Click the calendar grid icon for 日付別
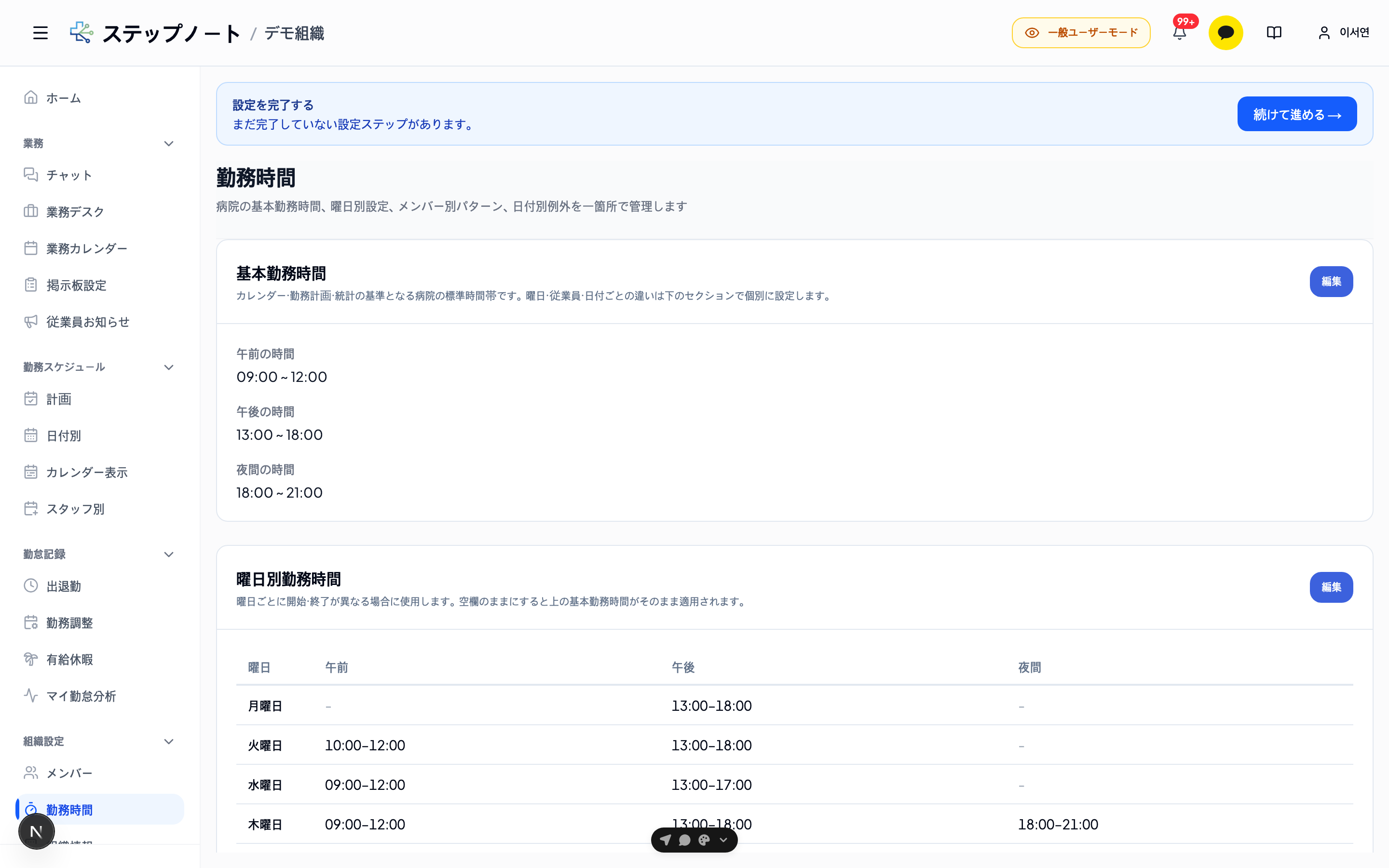The width and height of the screenshot is (1389, 868). (31, 435)
